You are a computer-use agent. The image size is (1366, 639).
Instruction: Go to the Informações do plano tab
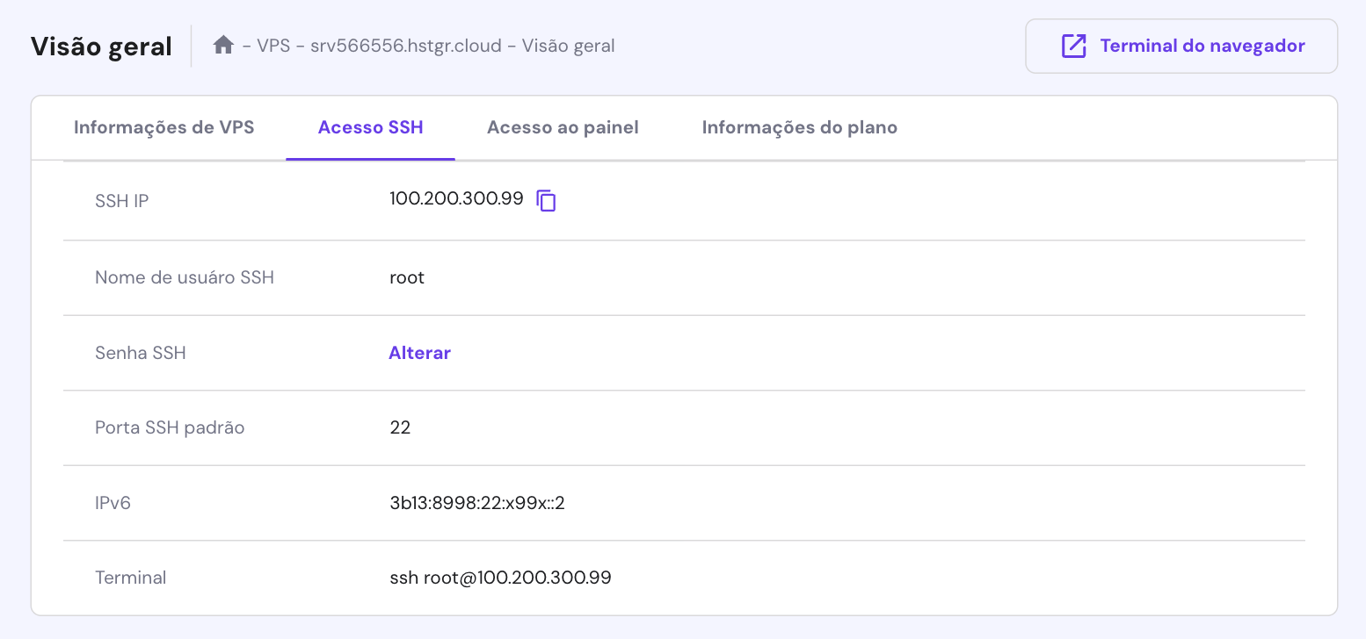(799, 128)
